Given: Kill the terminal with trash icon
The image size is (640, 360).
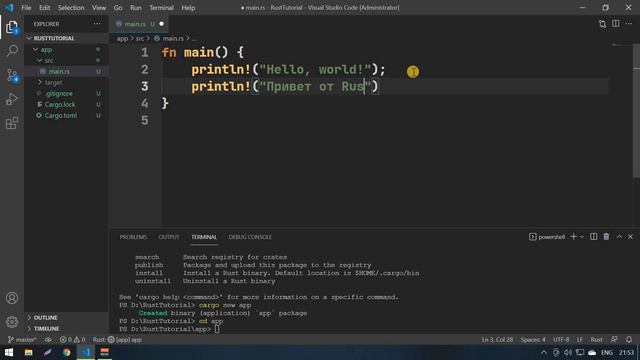Looking at the screenshot, I should click(606, 237).
